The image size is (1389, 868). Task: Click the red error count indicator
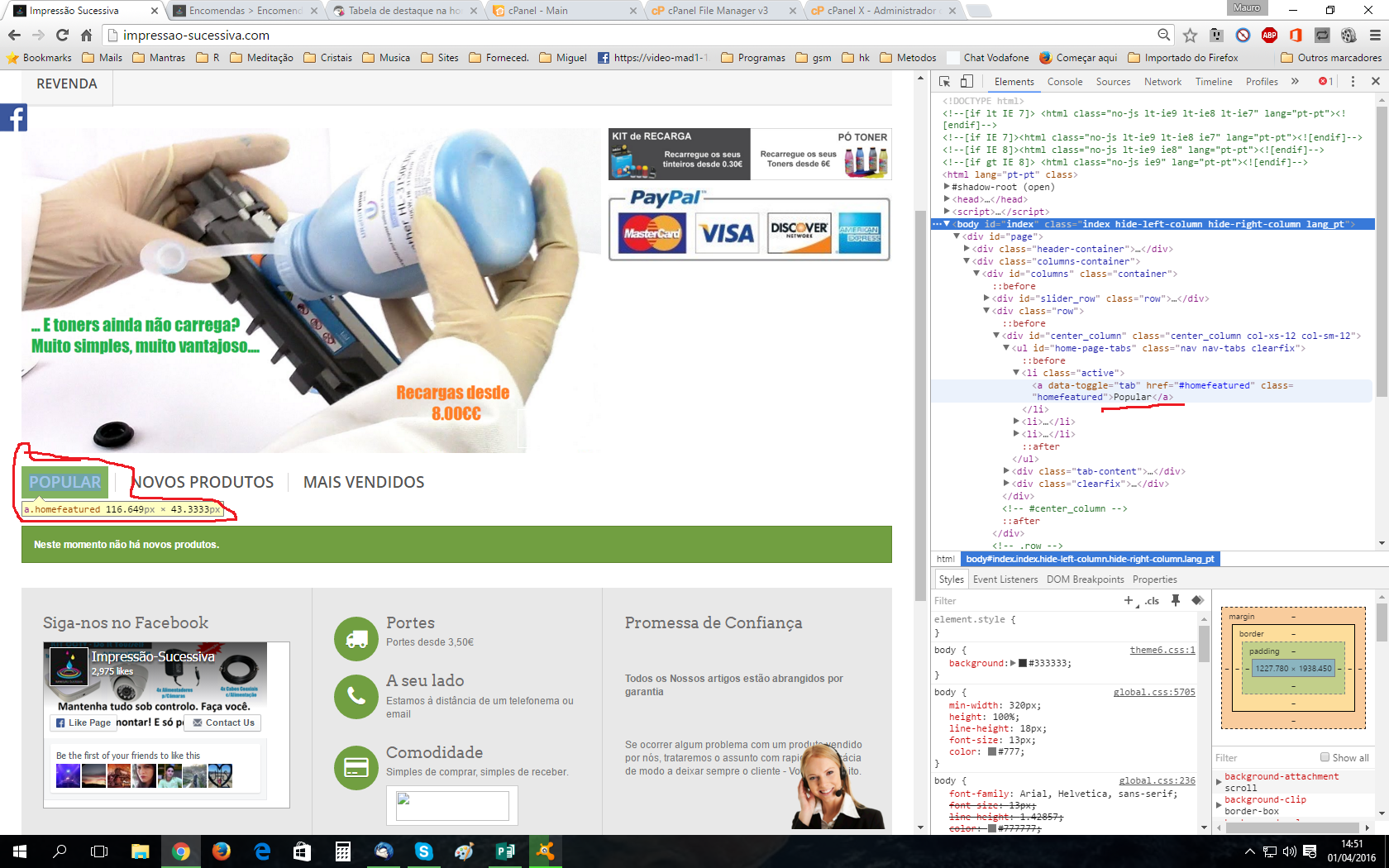coord(1325,82)
